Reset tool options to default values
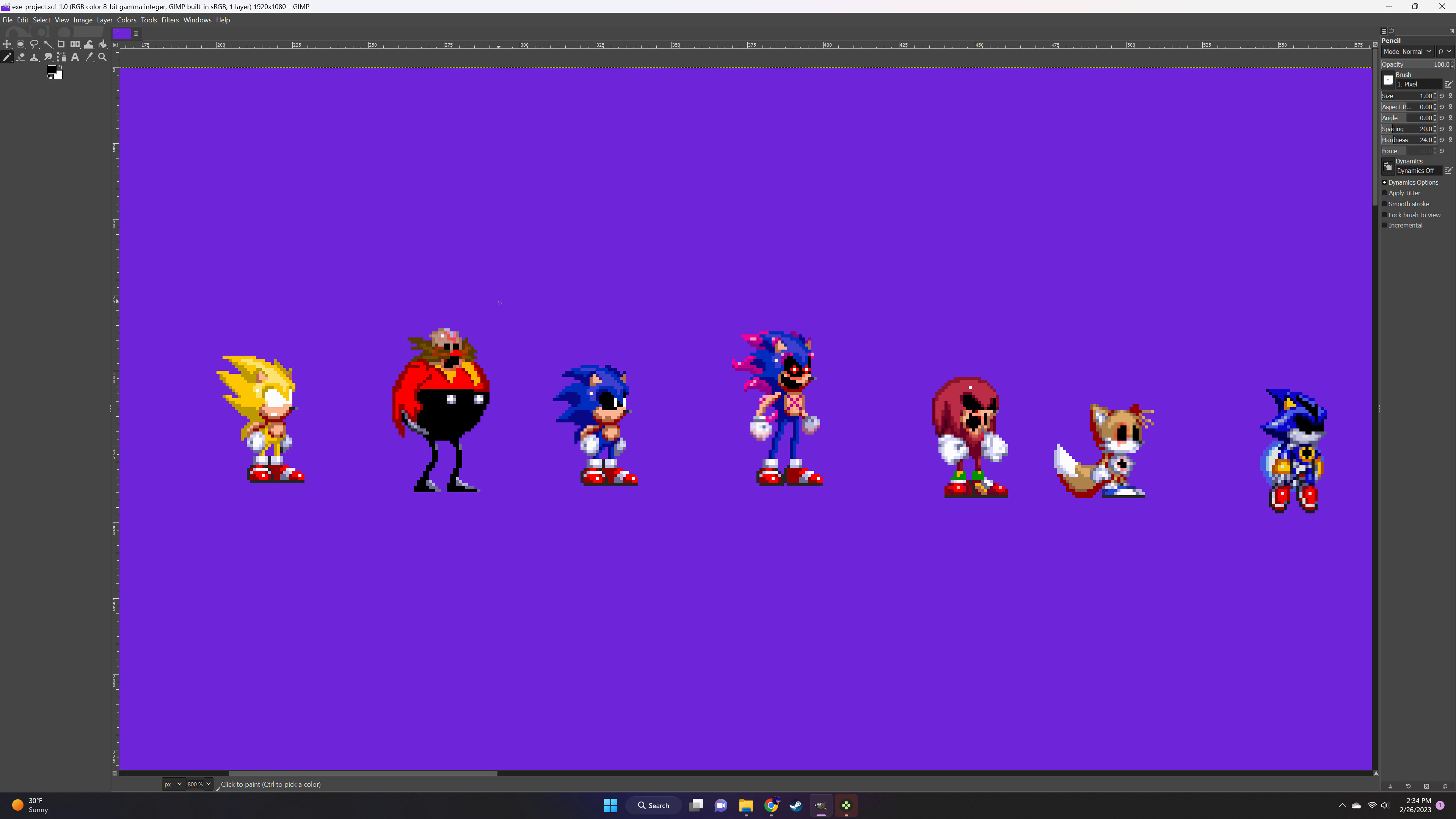This screenshot has width=1456, height=819. (x=1445, y=786)
